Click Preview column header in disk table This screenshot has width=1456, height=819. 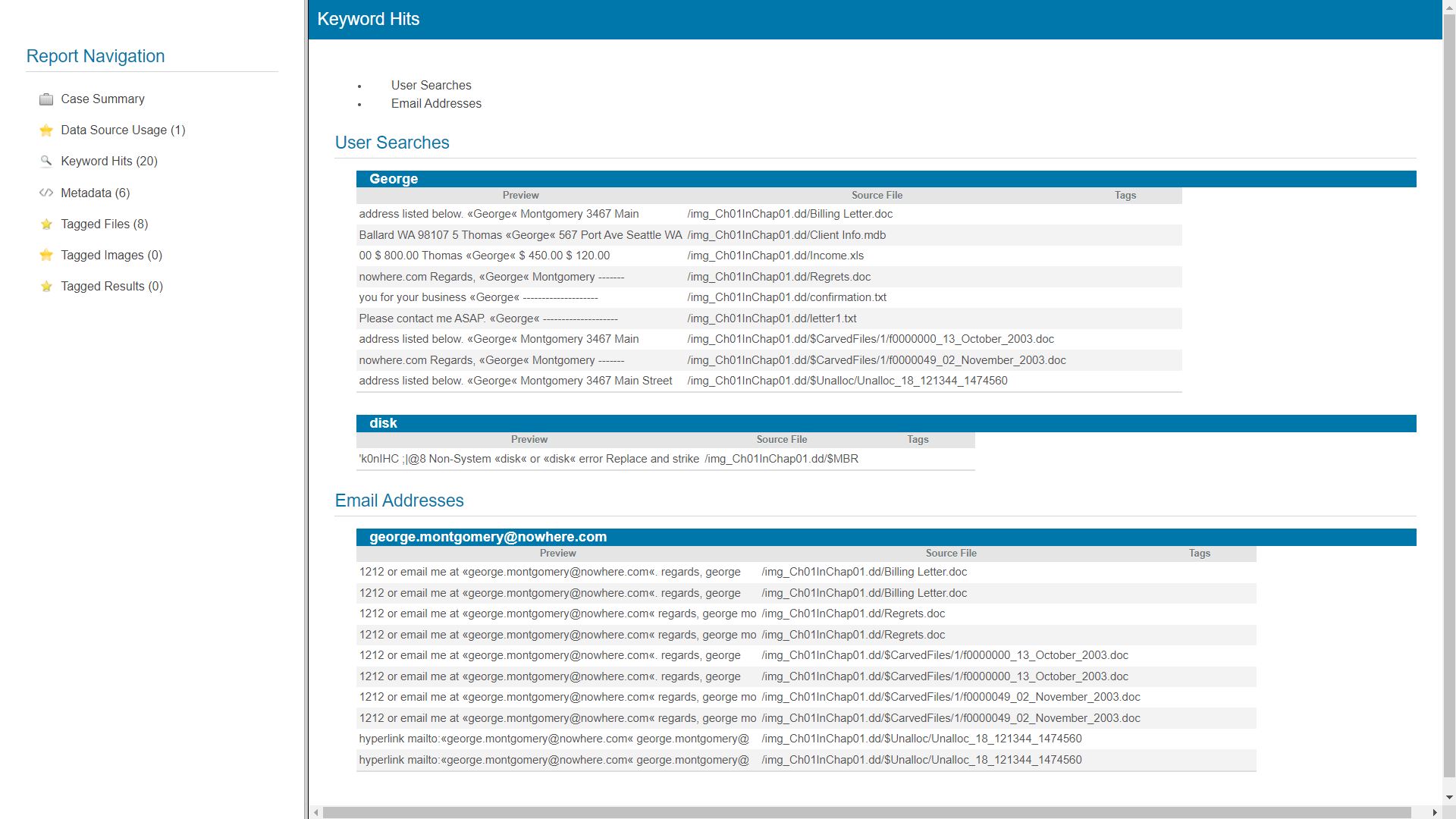pyautogui.click(x=529, y=440)
